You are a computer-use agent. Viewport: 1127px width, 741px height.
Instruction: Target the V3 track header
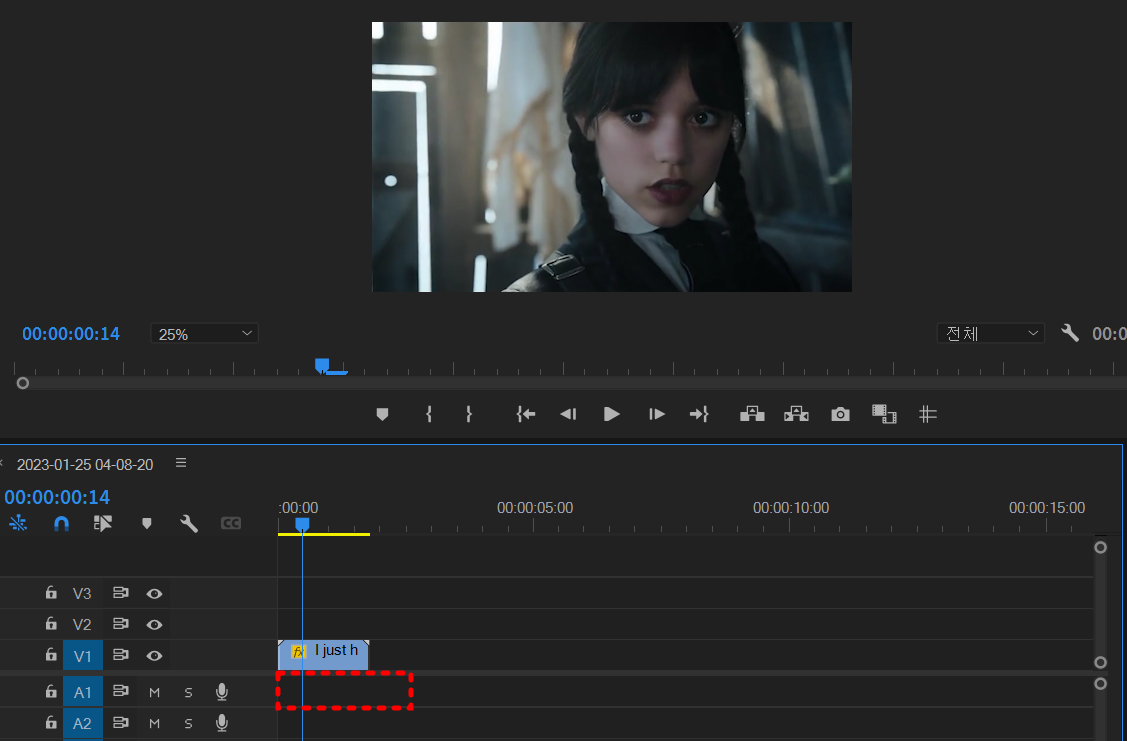[82, 593]
